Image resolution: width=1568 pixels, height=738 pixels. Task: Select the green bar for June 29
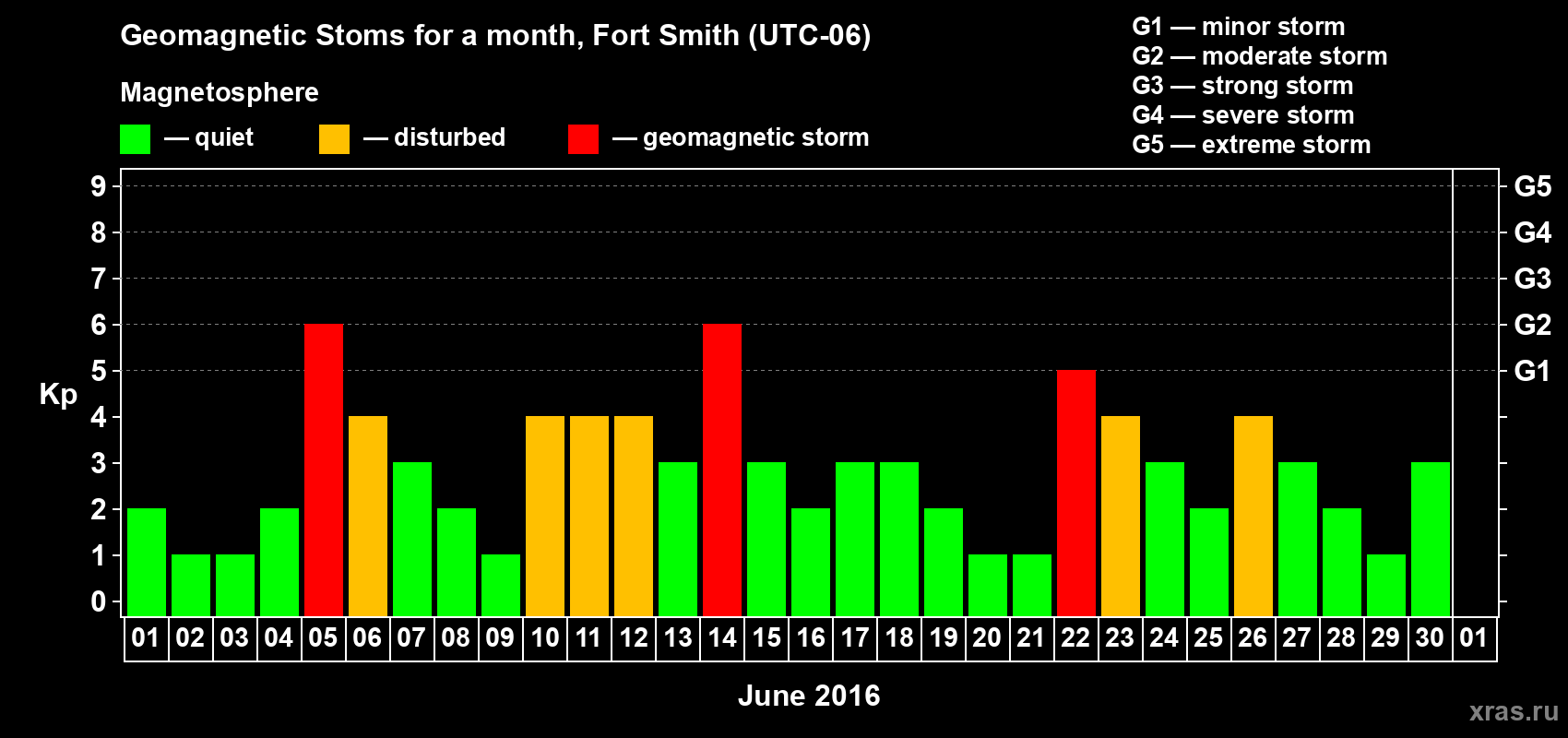click(1386, 586)
